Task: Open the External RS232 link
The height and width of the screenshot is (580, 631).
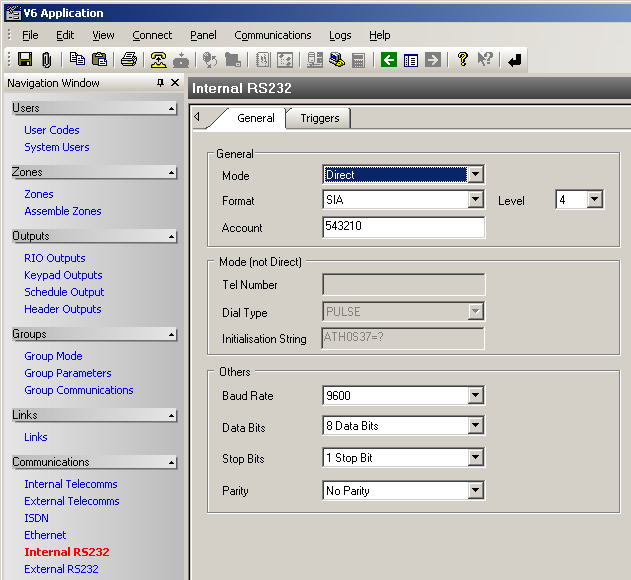Action: [x=61, y=569]
